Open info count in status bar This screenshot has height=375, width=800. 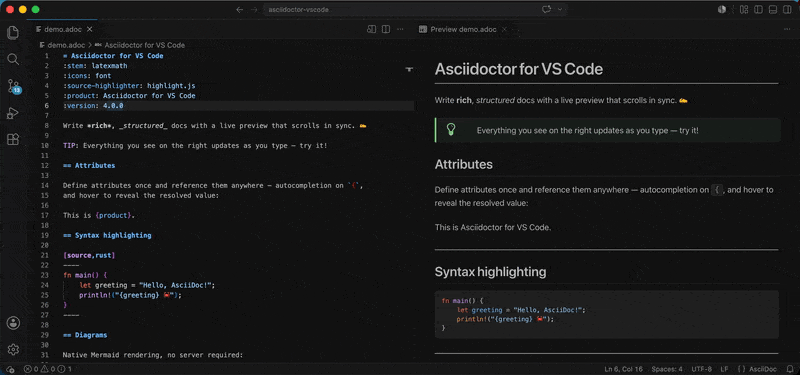[x=65, y=369]
